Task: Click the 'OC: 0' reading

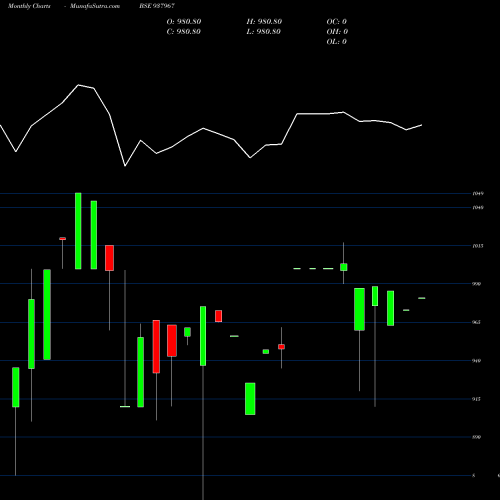Action: click(x=336, y=22)
